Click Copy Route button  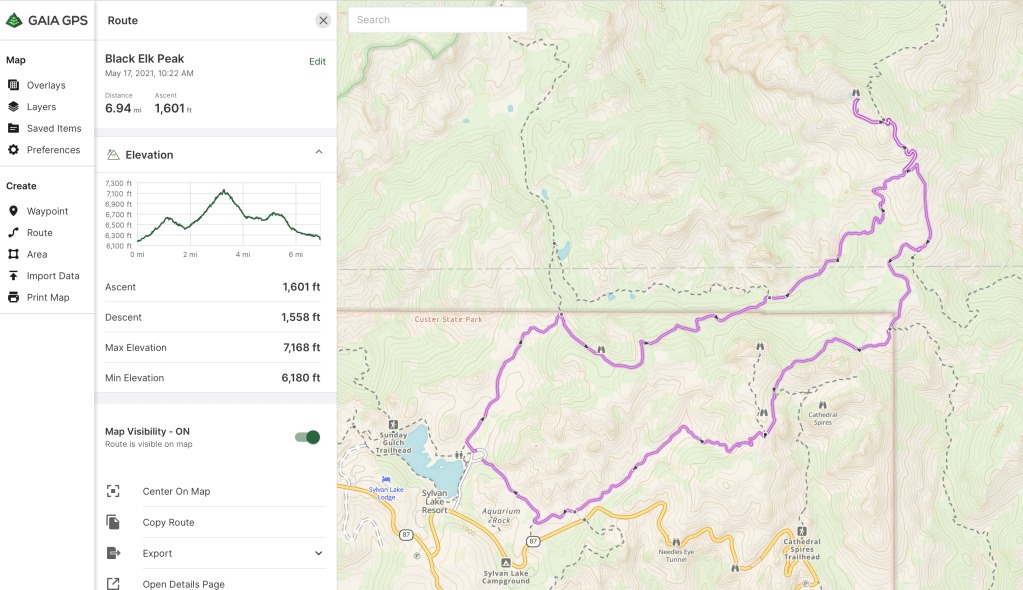[x=168, y=522]
